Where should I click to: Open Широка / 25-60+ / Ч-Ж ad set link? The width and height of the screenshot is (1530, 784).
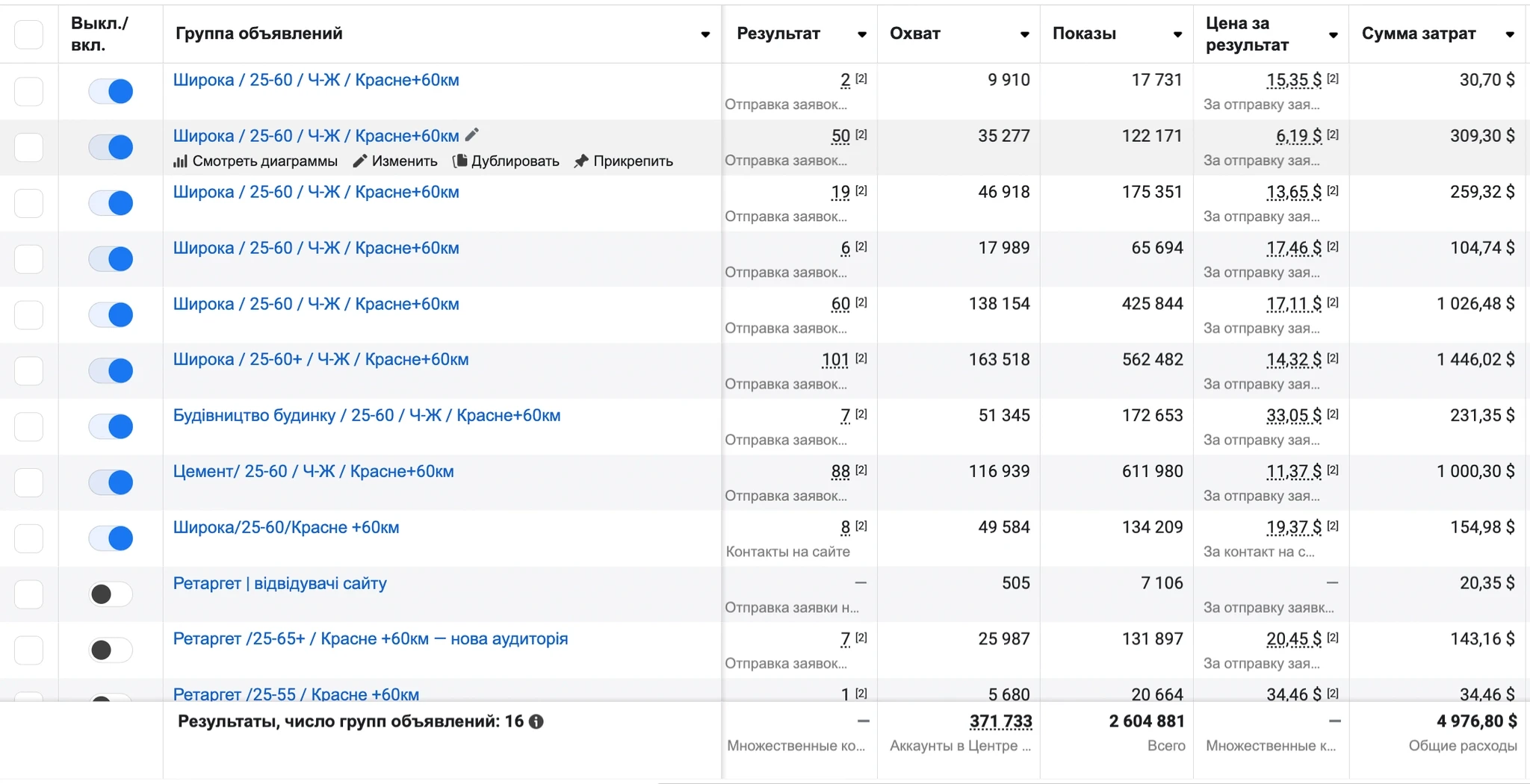pos(321,359)
